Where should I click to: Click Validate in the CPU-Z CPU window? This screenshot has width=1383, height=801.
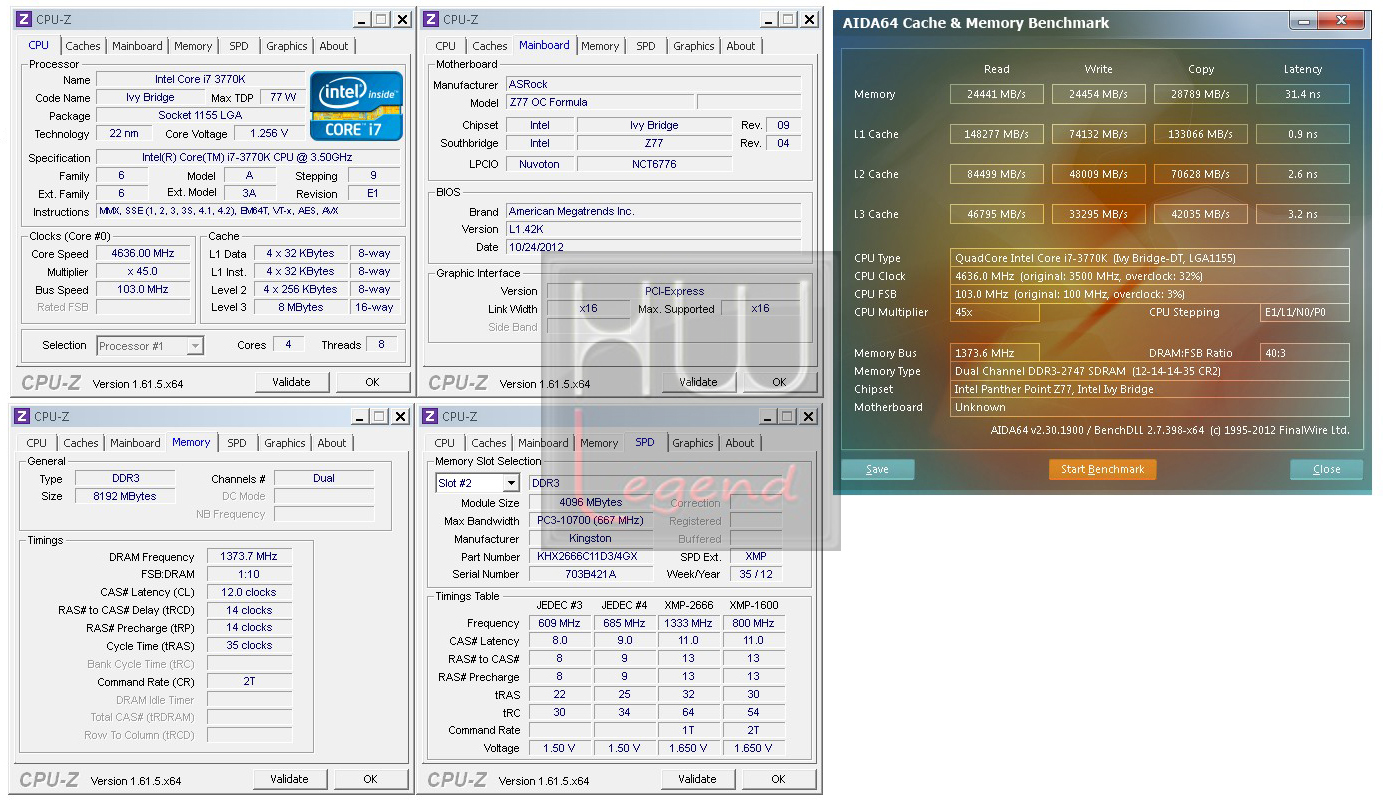pos(291,382)
